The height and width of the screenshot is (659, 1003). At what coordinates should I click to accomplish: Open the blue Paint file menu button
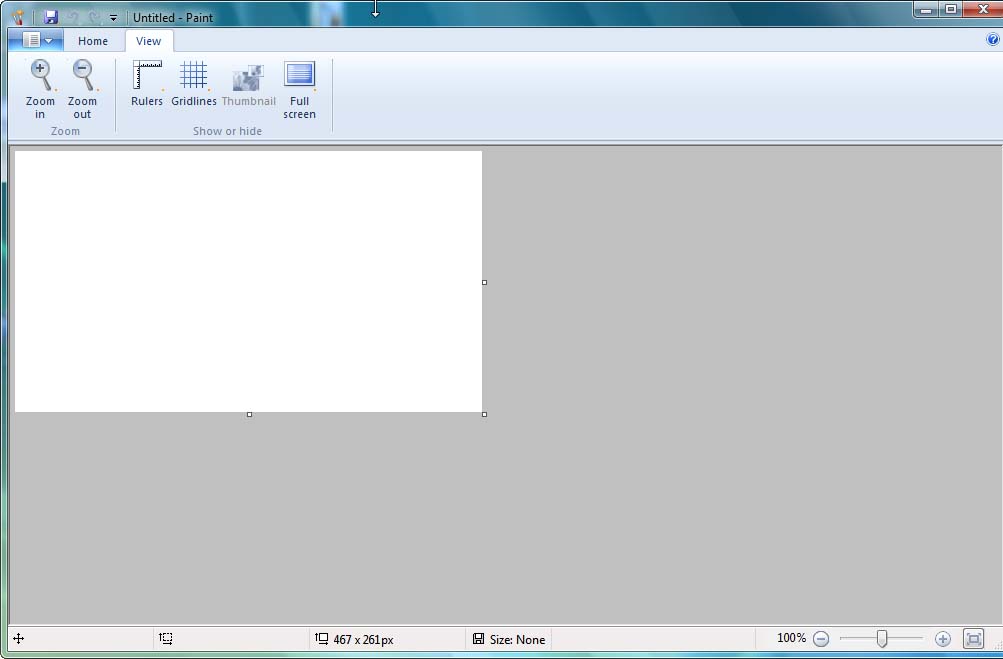pyautogui.click(x=36, y=40)
